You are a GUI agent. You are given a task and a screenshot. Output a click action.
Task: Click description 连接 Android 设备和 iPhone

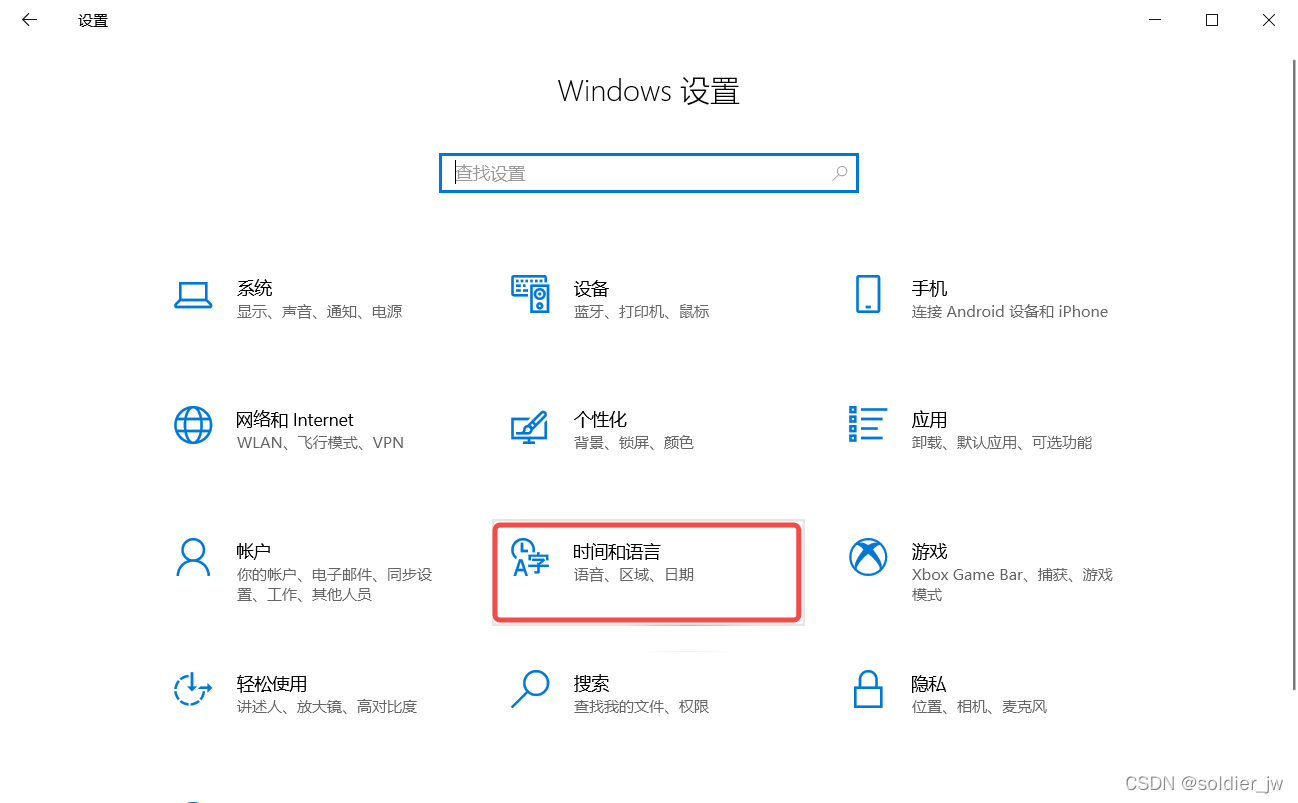[x=1010, y=312]
